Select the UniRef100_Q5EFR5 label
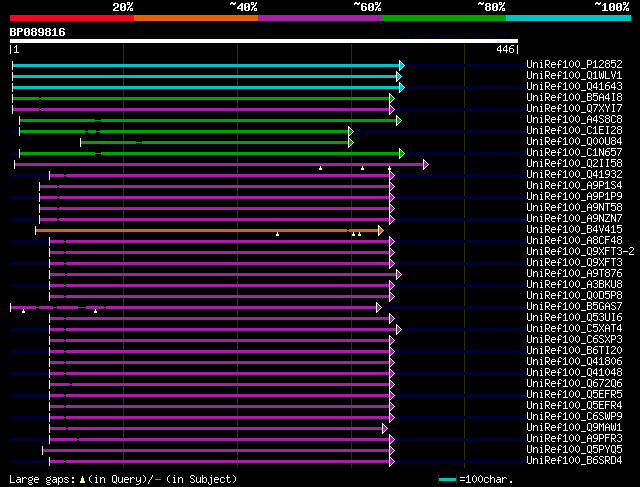This screenshot has height=487, width=640. pyautogui.click(x=574, y=395)
